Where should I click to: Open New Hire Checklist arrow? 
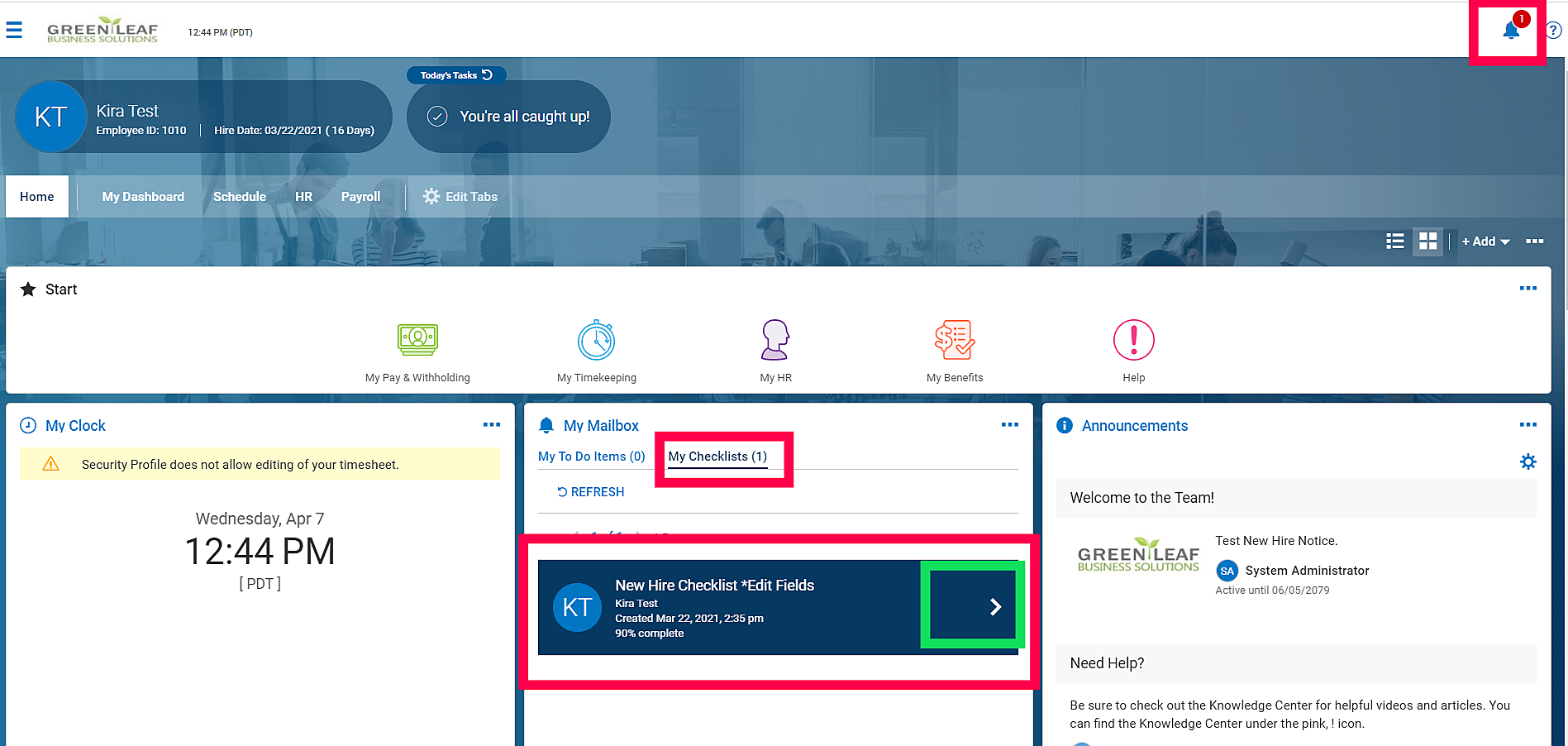tap(995, 607)
